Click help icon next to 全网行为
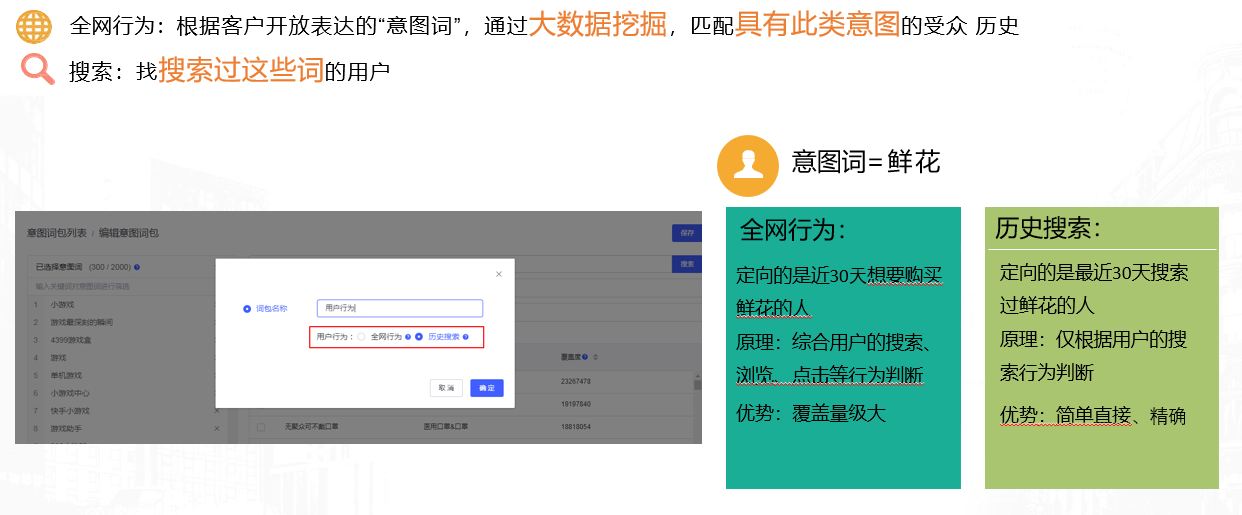The image size is (1242, 515). click(408, 337)
